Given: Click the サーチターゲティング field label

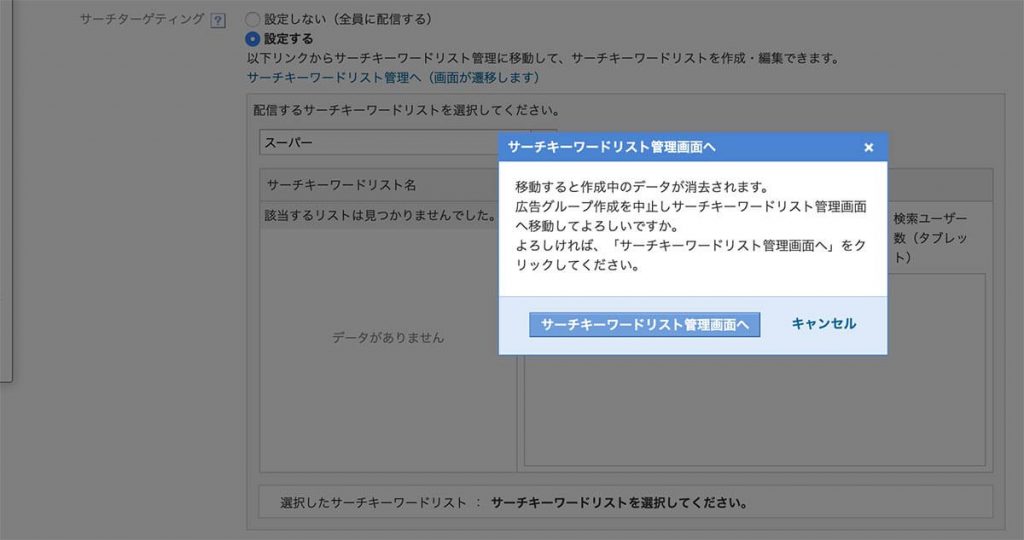Looking at the screenshot, I should pos(142,20).
